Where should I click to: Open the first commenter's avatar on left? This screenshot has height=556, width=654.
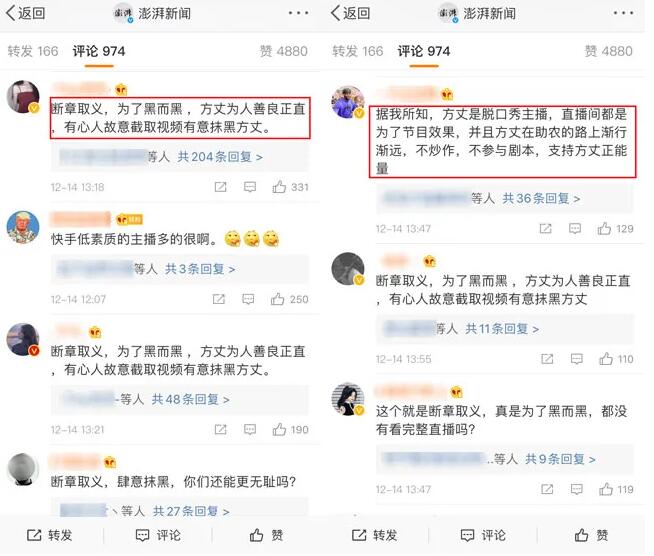(x=23, y=97)
